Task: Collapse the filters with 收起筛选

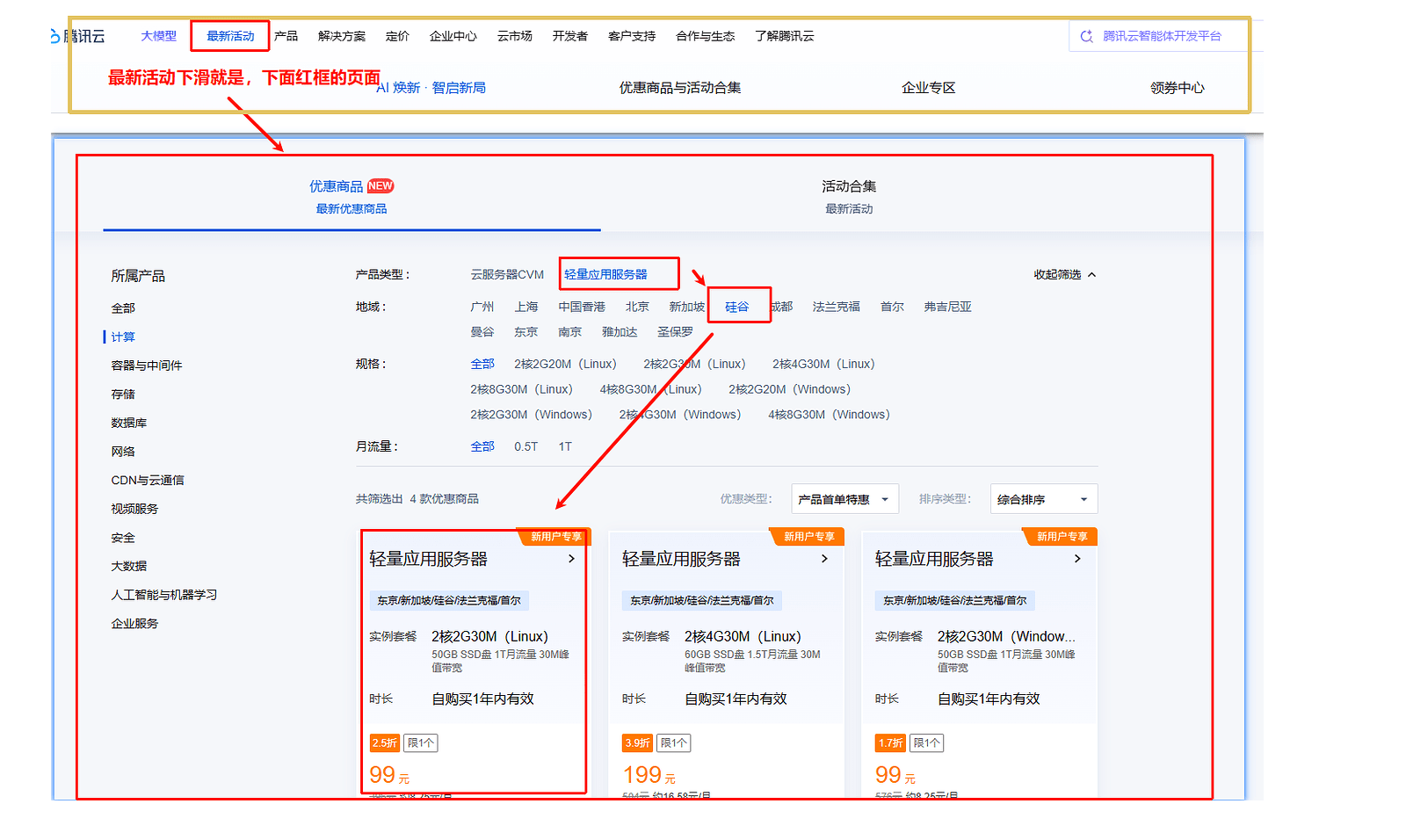Action: (x=1065, y=275)
